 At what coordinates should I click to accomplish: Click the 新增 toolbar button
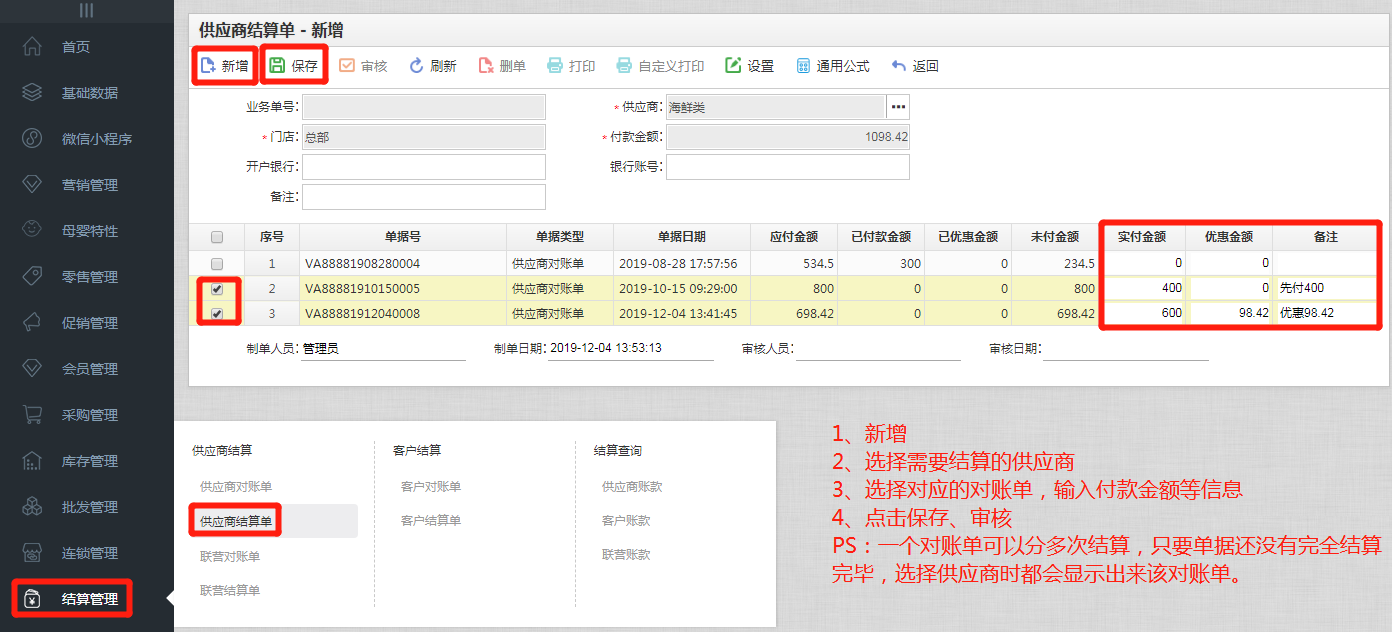click(224, 66)
